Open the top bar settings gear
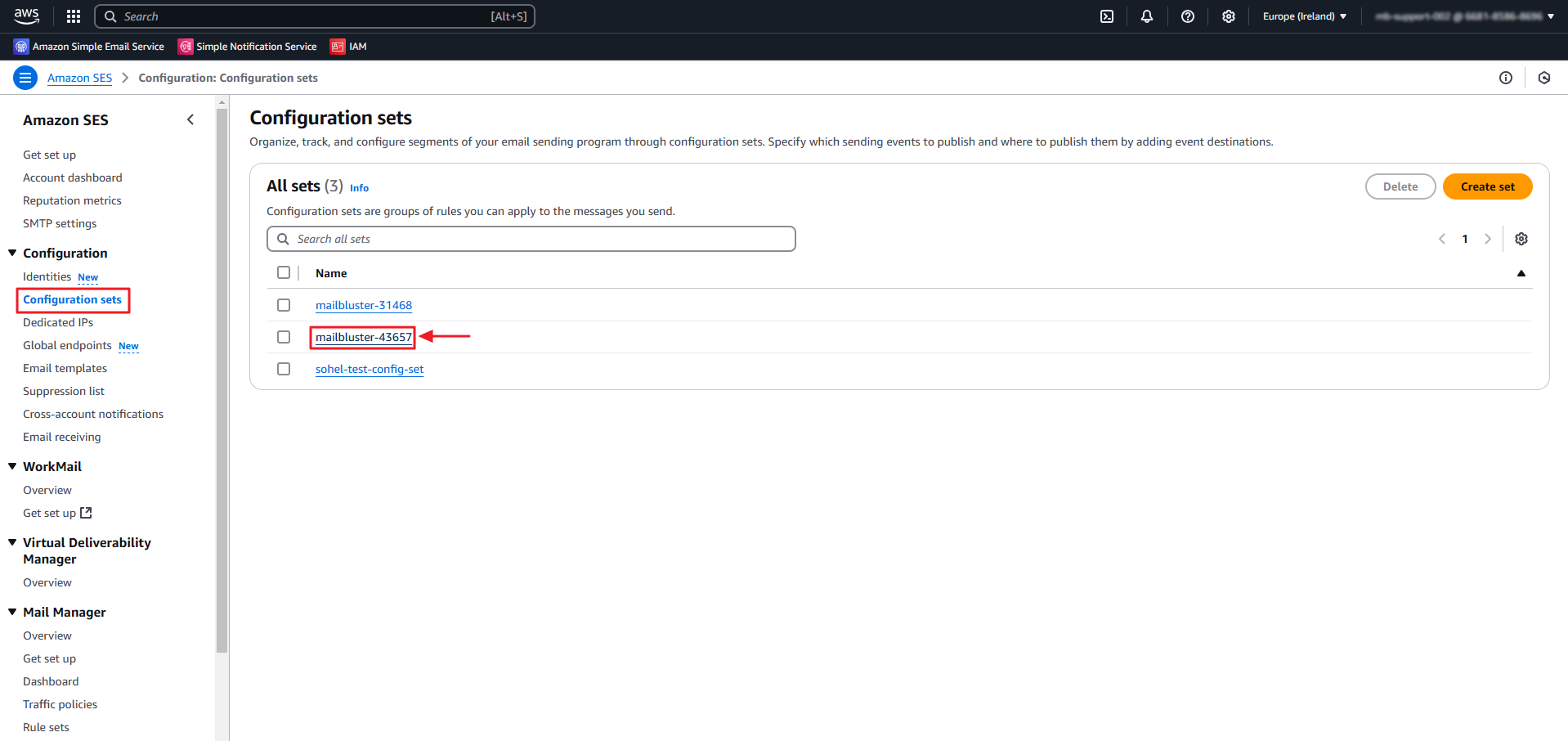This screenshot has width=1568, height=741. [x=1228, y=16]
